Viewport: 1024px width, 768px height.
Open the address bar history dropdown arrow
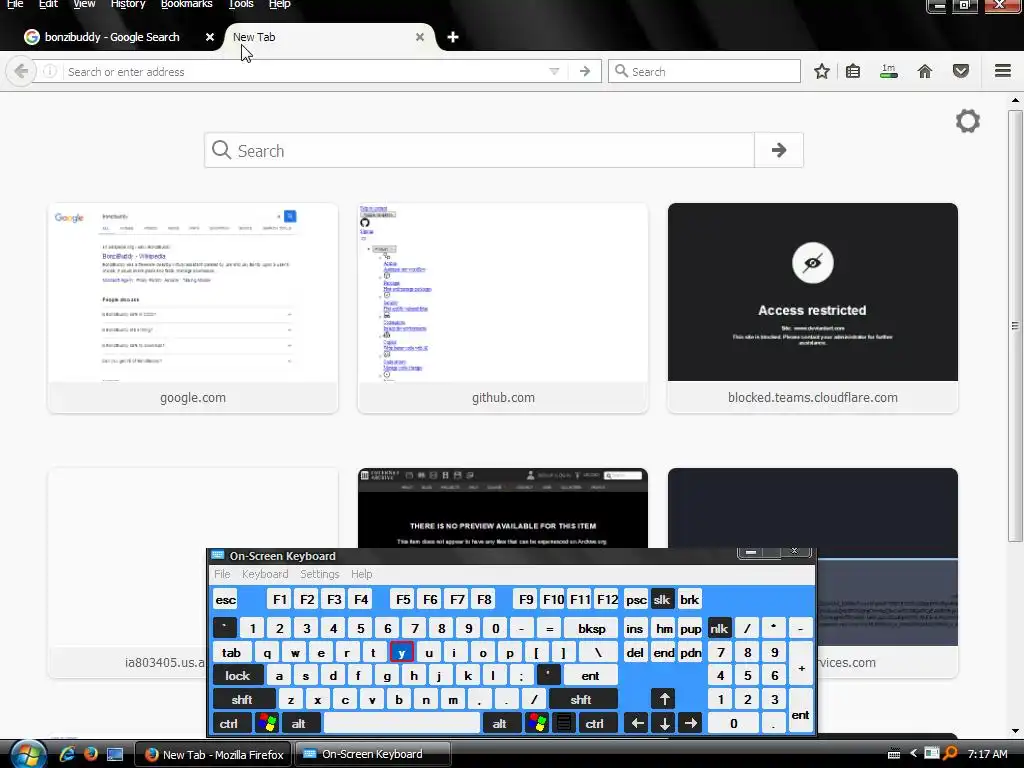pos(554,71)
